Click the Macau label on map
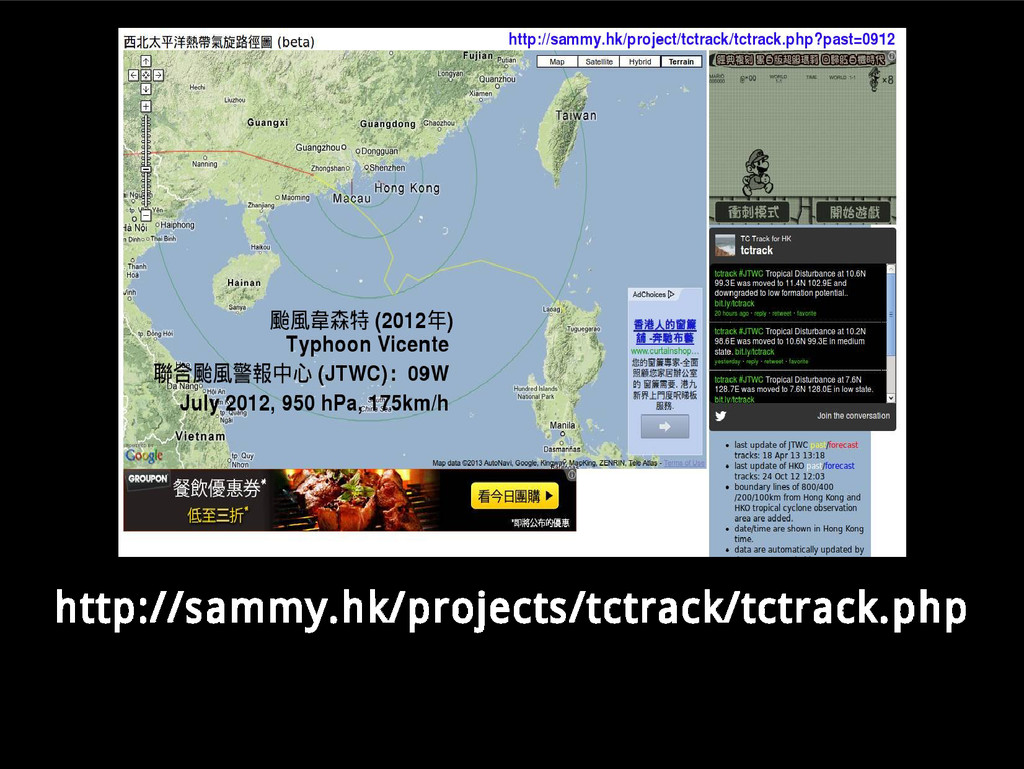 (x=351, y=198)
